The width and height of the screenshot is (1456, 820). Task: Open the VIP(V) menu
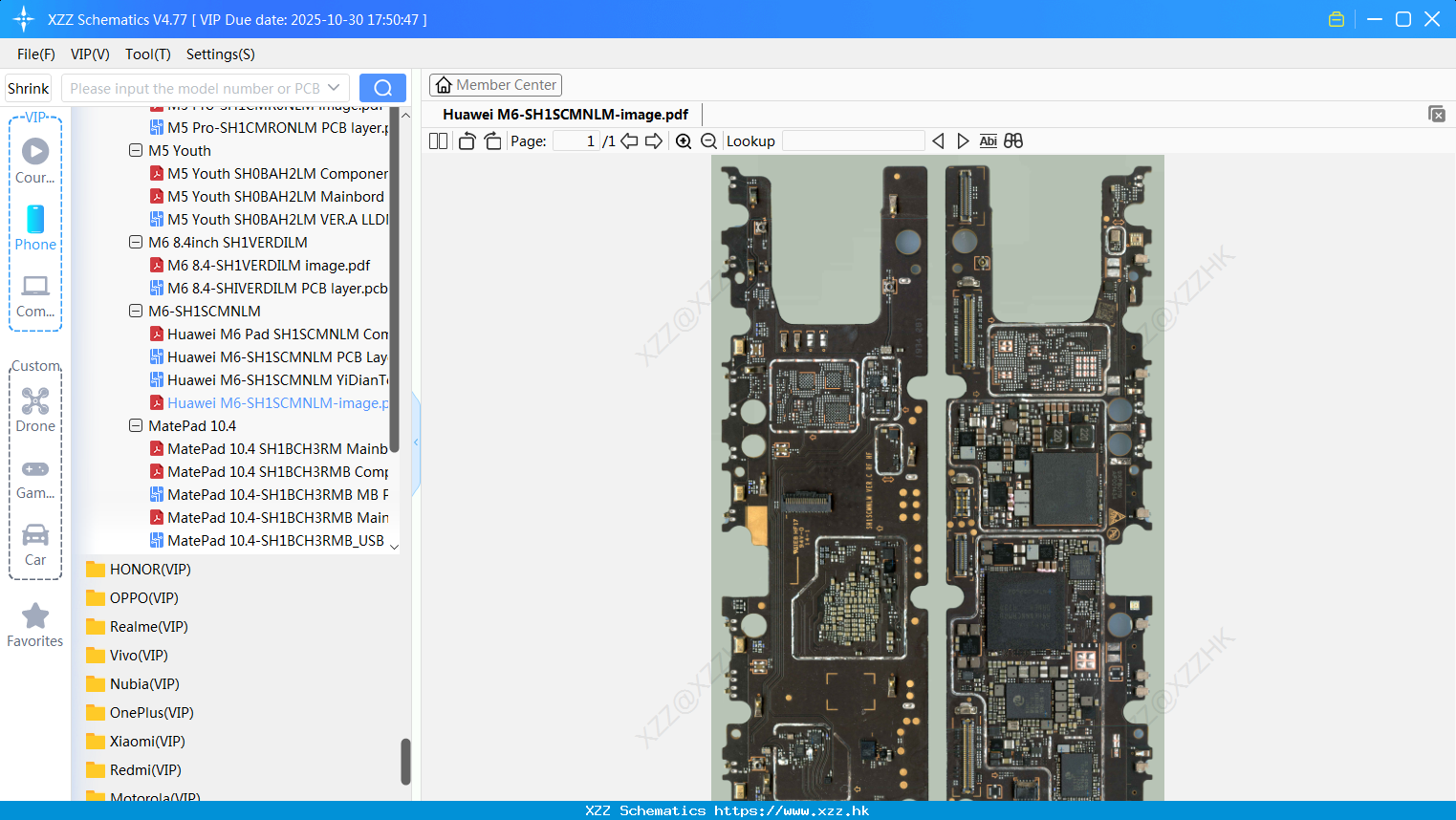(90, 54)
